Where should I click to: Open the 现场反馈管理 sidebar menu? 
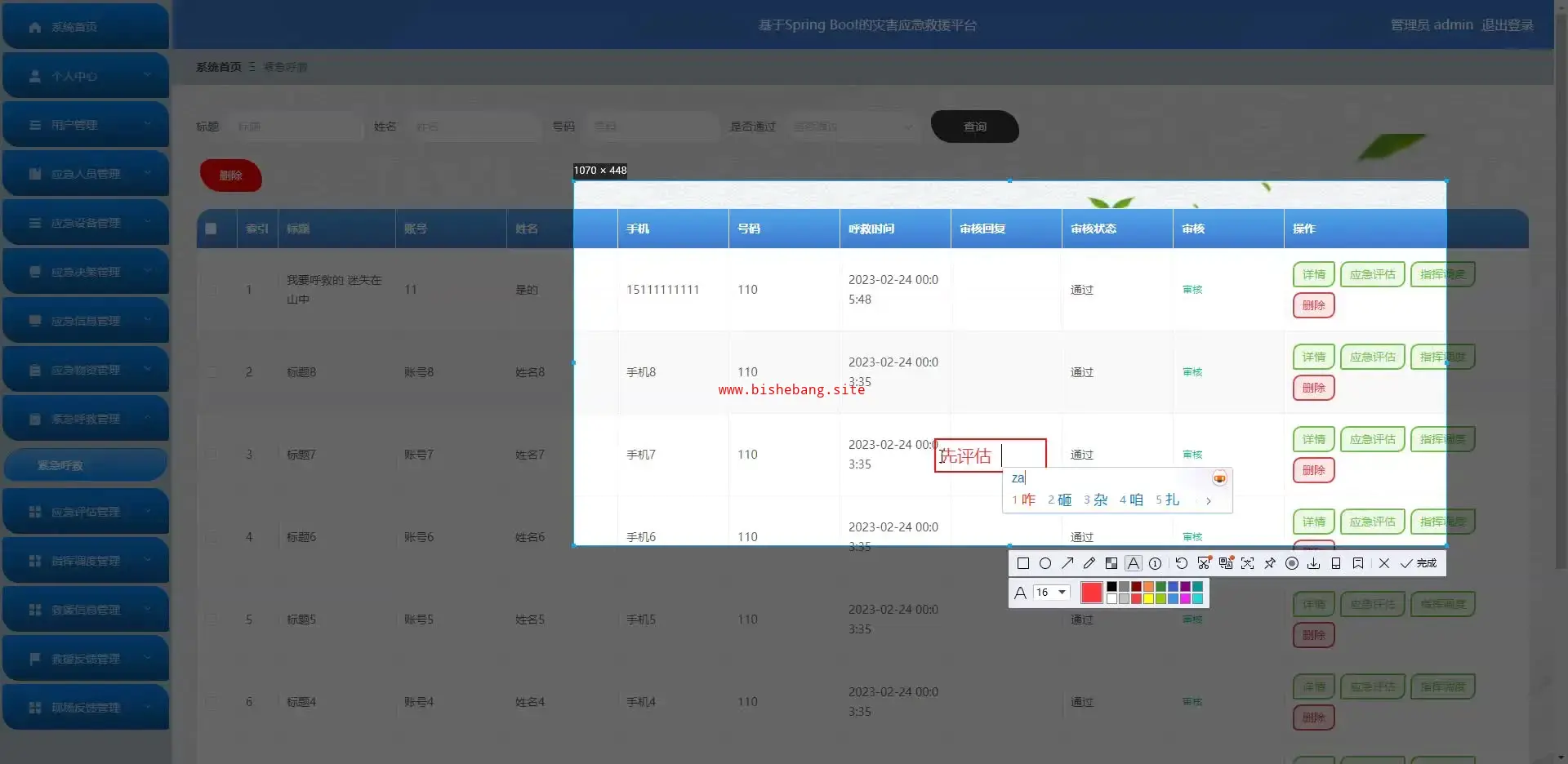coord(86,708)
